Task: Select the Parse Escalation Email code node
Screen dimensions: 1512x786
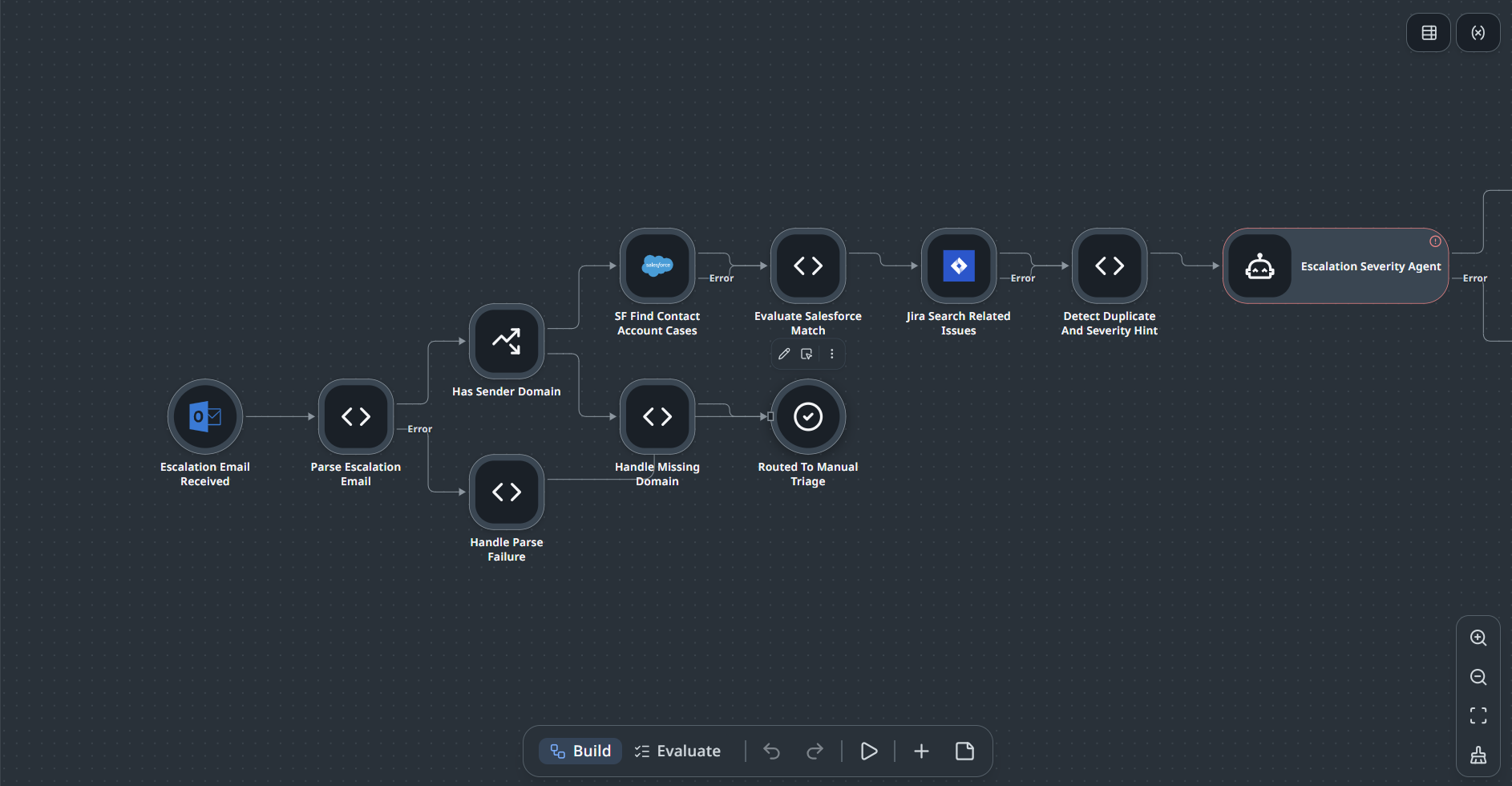Action: [x=356, y=416]
